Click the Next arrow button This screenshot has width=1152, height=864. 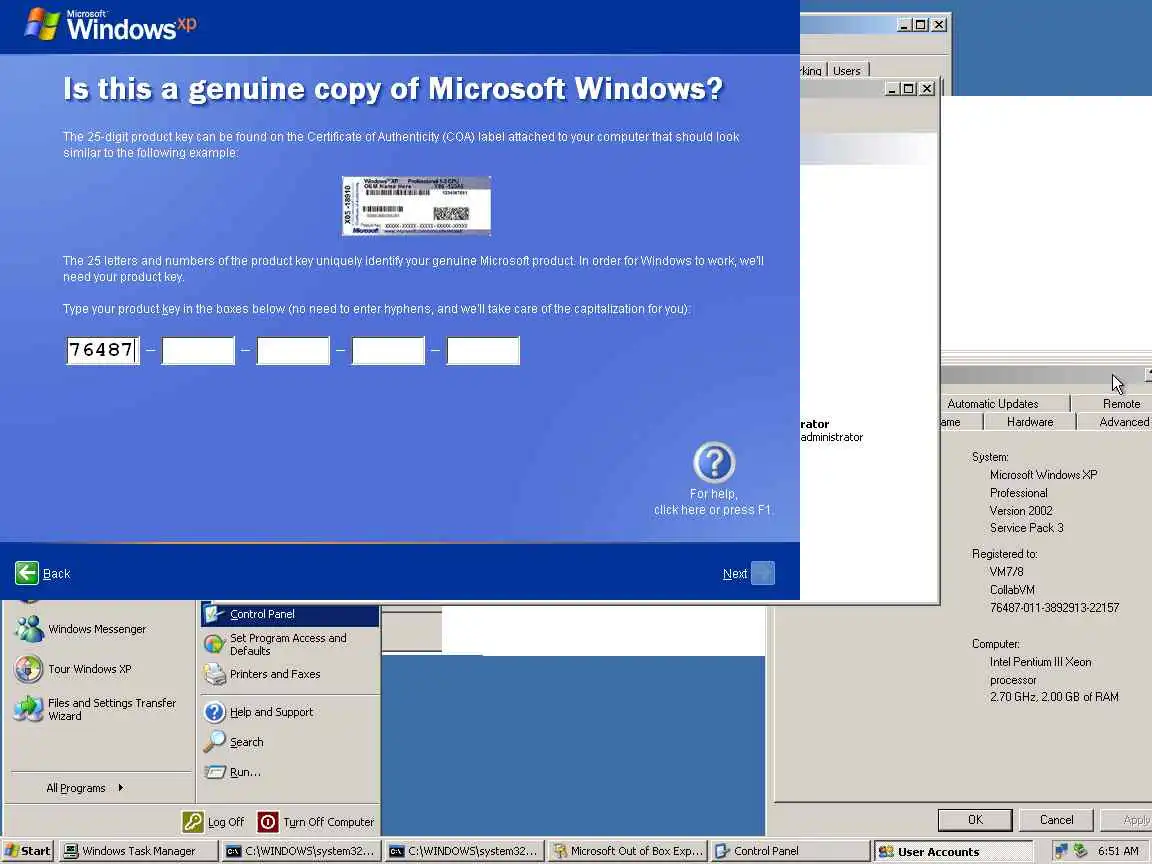point(763,573)
